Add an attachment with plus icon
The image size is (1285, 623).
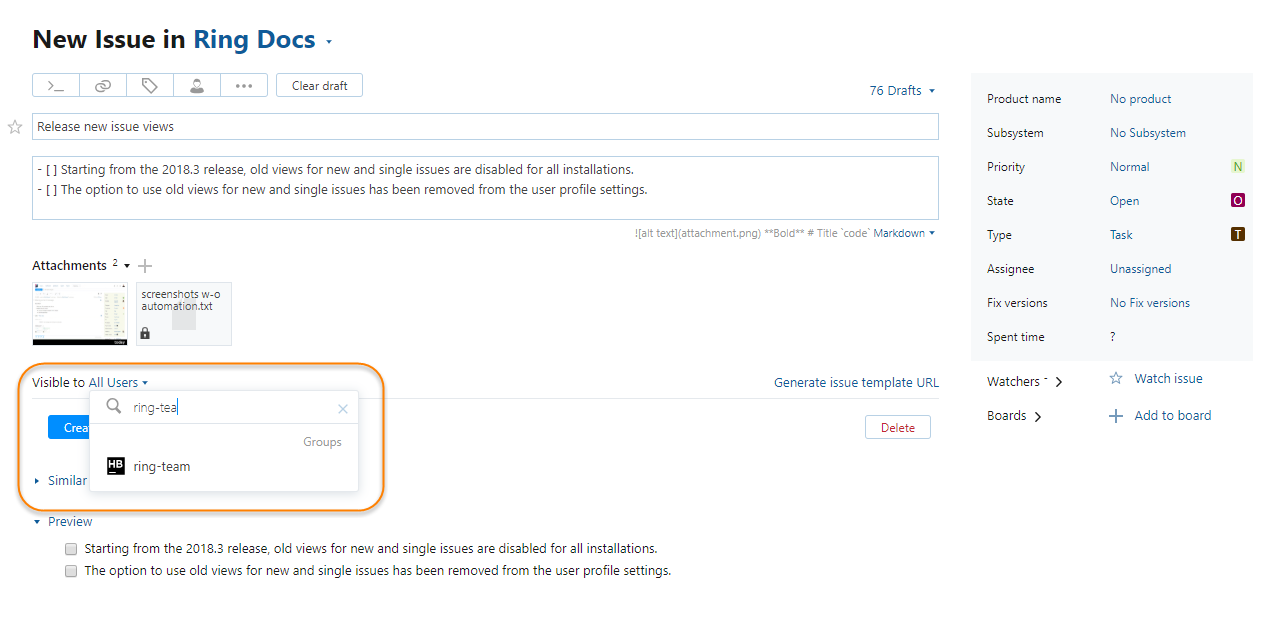point(145,266)
